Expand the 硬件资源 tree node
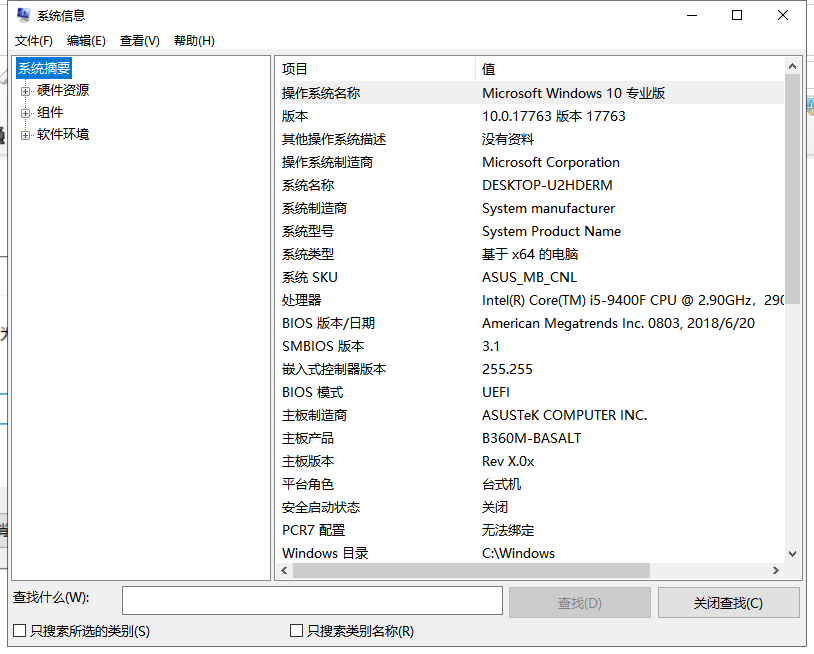Viewport: 814px width, 654px height. [23, 90]
